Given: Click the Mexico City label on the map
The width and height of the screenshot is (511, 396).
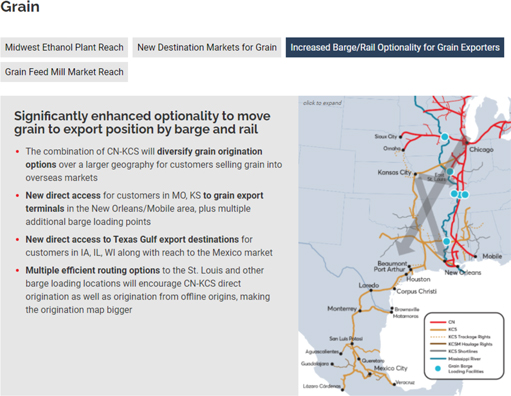Looking at the screenshot, I should [390, 368].
